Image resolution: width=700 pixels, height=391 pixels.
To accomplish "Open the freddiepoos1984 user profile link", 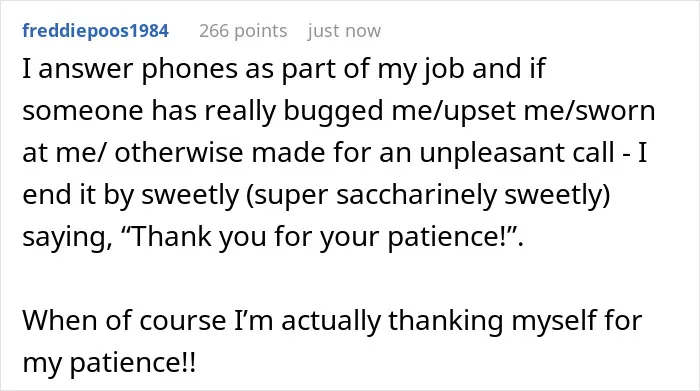I will click(96, 31).
